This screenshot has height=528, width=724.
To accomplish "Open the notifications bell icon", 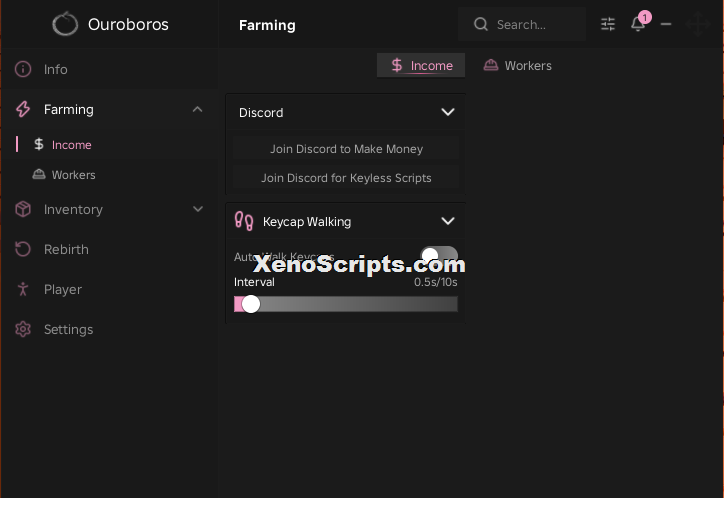I will click(x=638, y=23).
